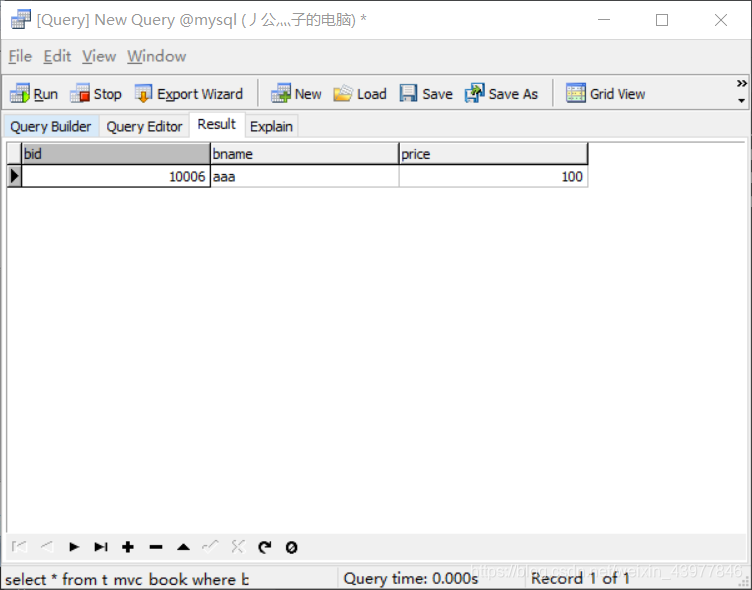Go to first record

click(19, 547)
